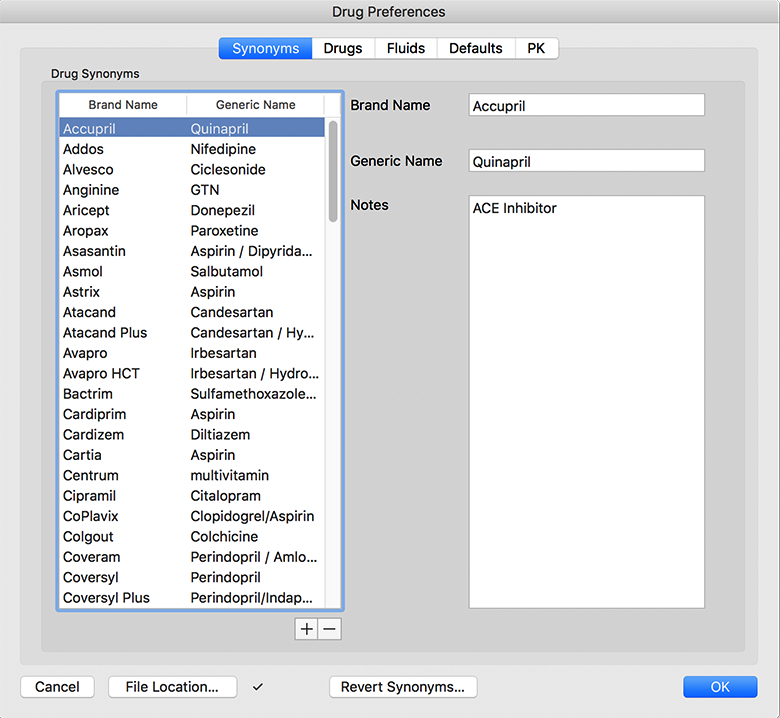Select the Aricept row

click(192, 210)
